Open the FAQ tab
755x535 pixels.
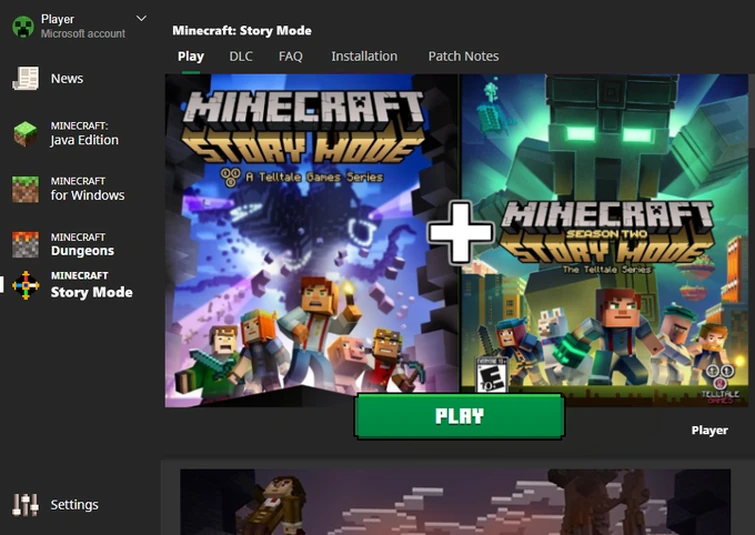[x=290, y=56]
